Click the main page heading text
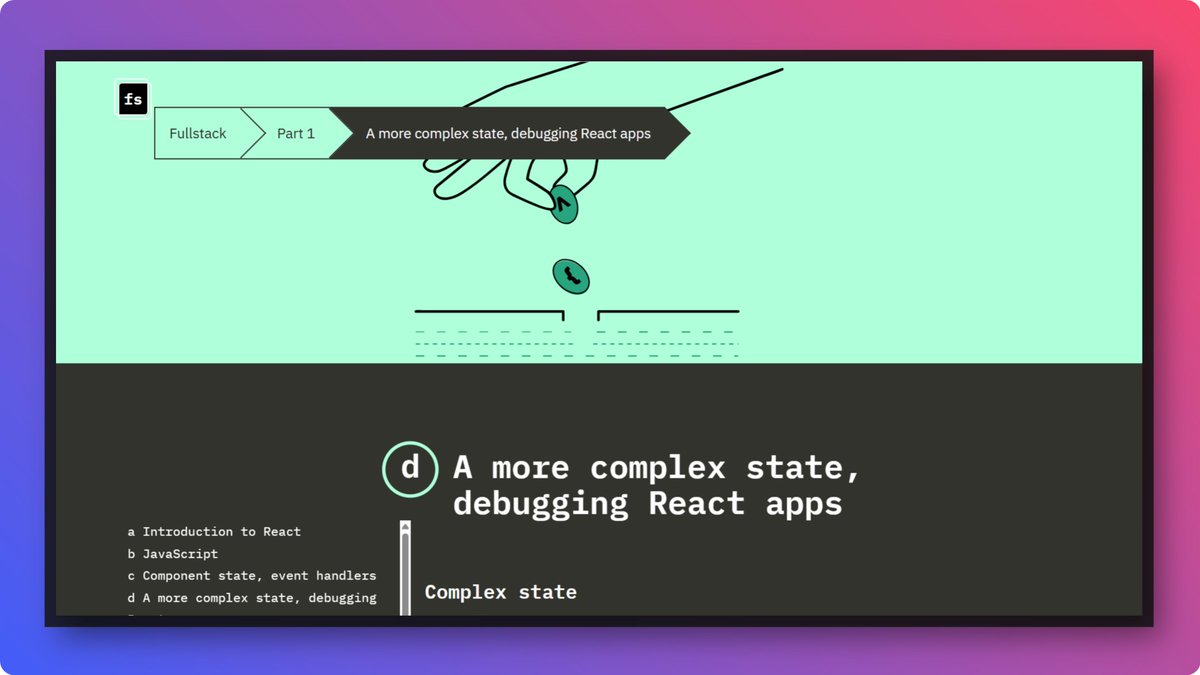 click(x=657, y=485)
